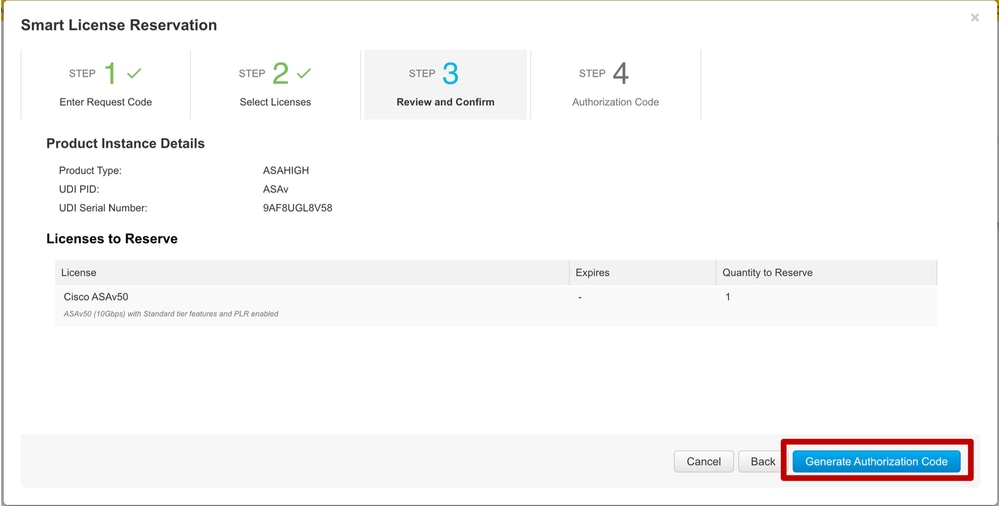
Task: Click the ASAv UDI PID value
Action: [276, 189]
